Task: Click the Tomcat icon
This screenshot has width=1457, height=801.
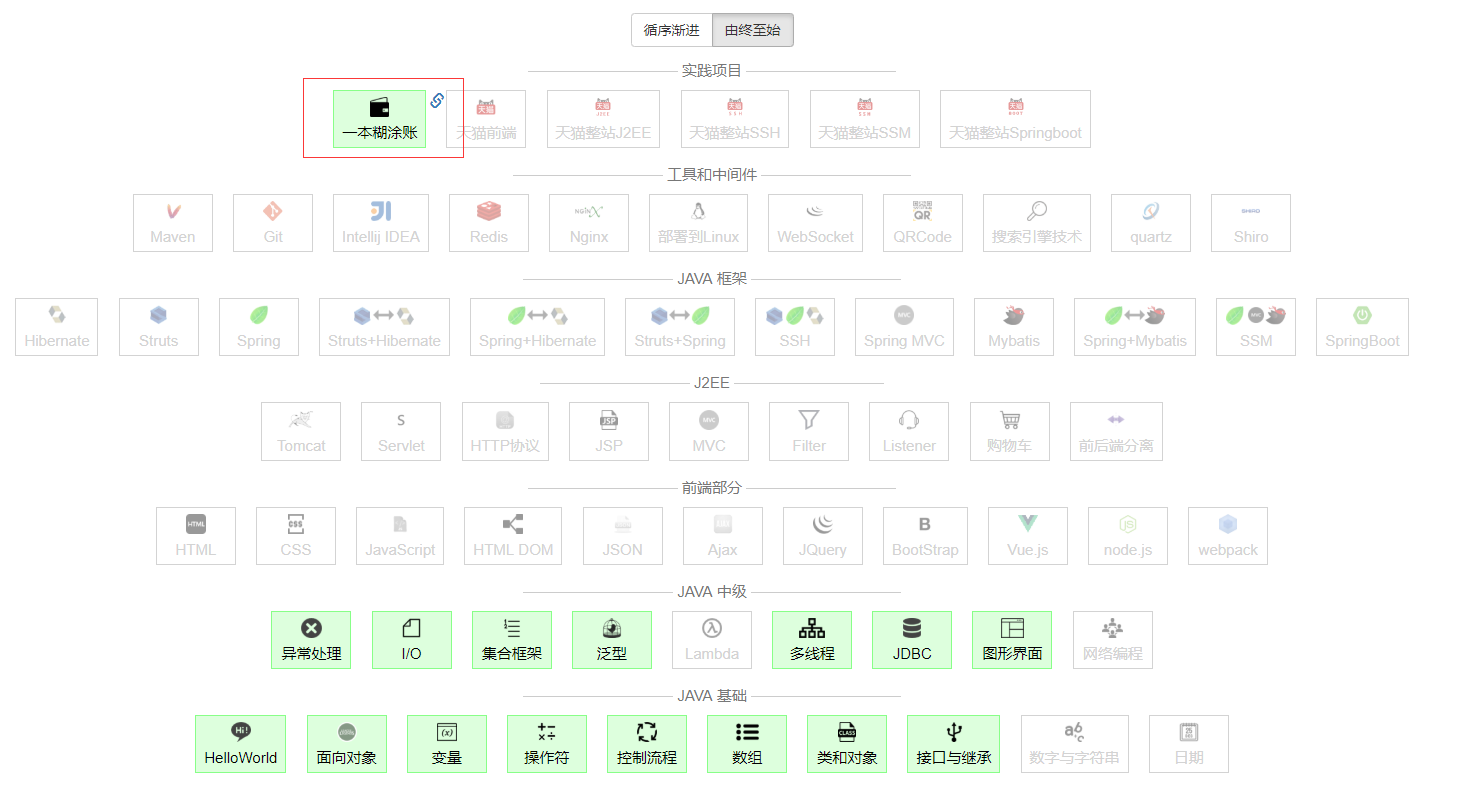Action: pyautogui.click(x=300, y=431)
